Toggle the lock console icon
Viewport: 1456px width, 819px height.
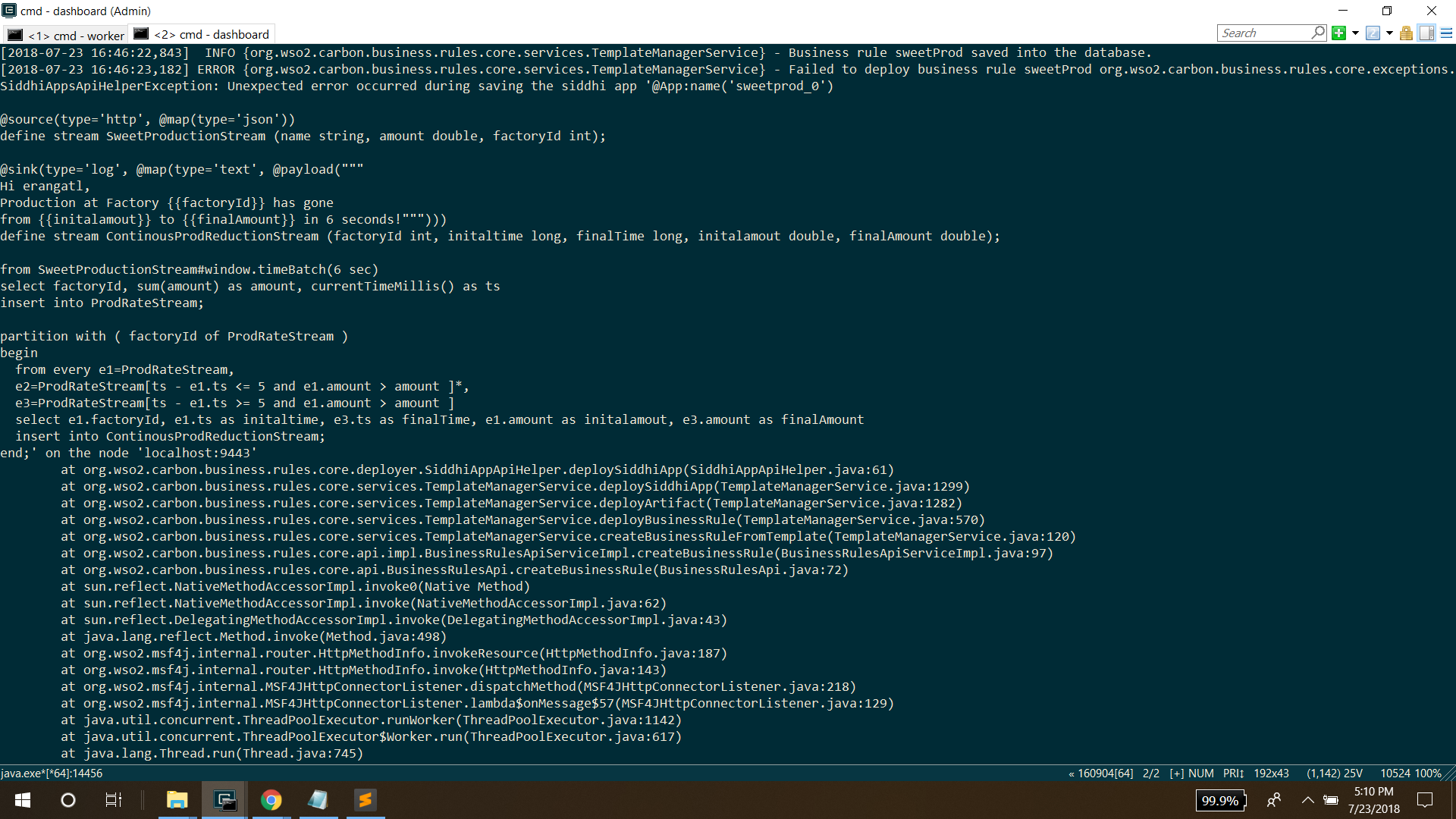tap(1406, 33)
